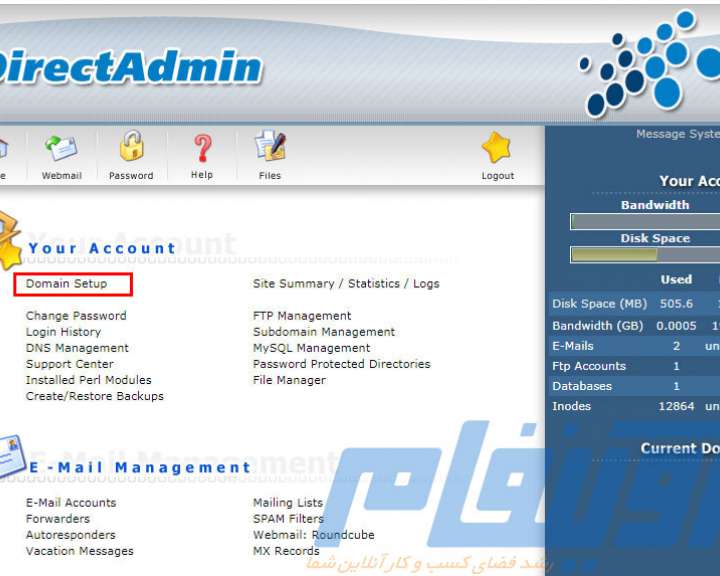Go to Support Center
The height and width of the screenshot is (576, 720).
pos(70,364)
